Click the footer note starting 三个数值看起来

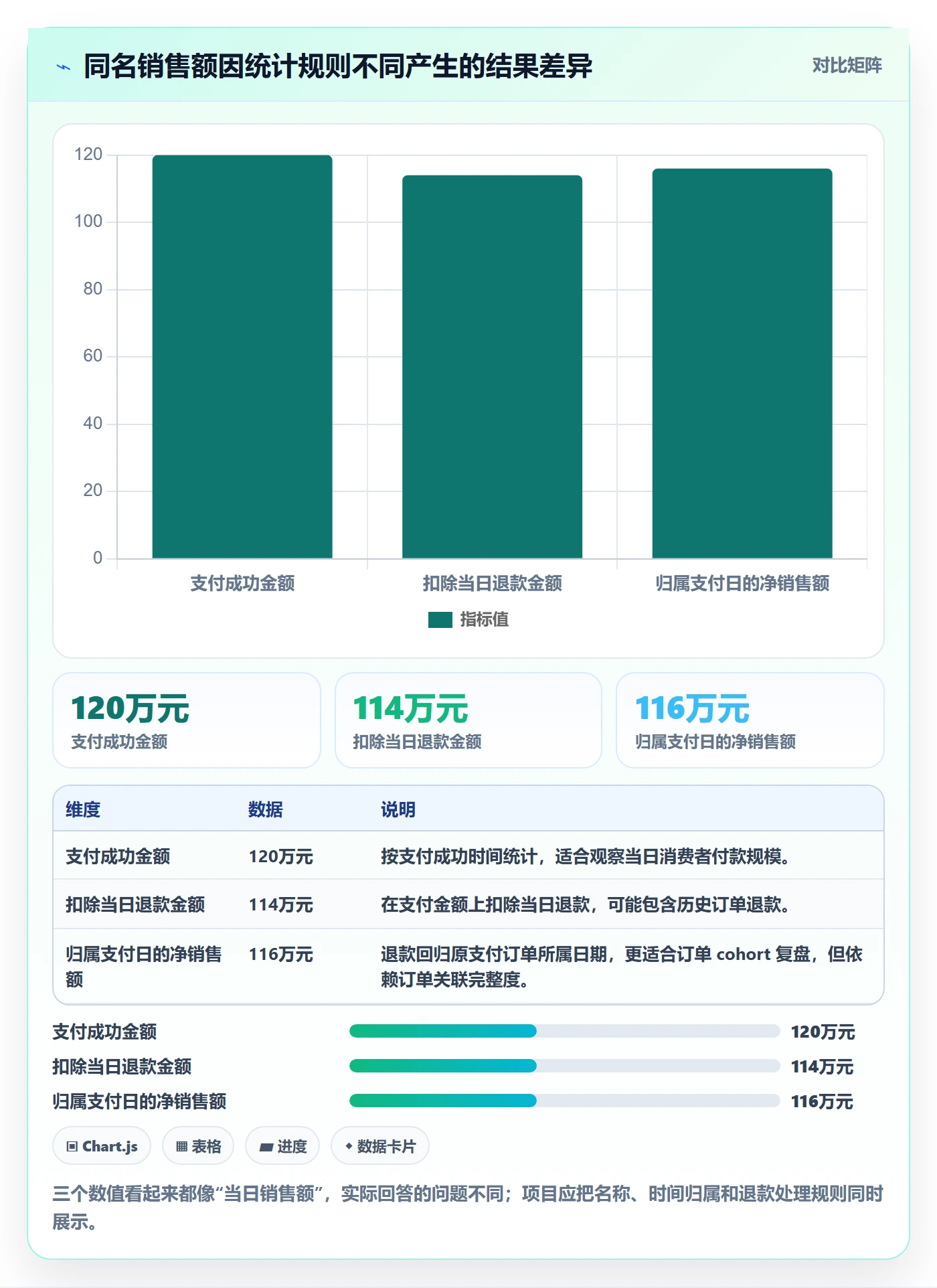(x=468, y=1208)
